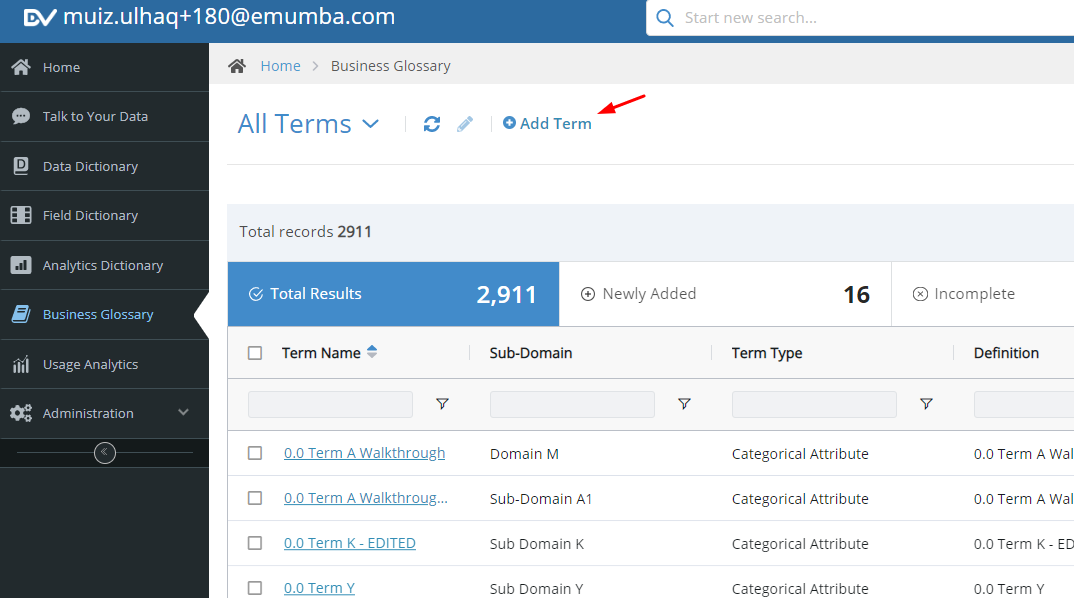Click the pencil edit icon
Screen dimensions: 1074x598
coord(465,124)
